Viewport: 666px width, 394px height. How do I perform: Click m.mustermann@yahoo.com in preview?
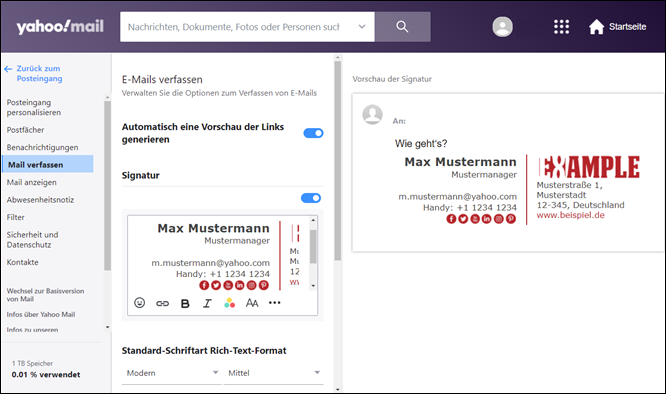tap(457, 197)
